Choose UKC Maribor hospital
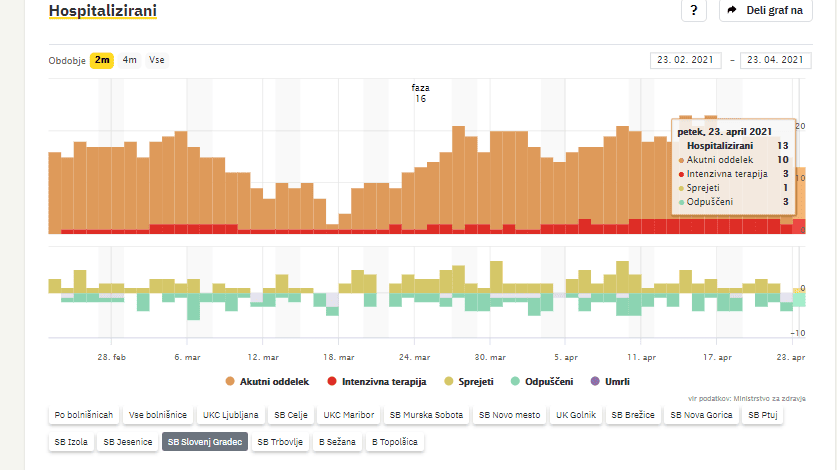 [x=349, y=414]
